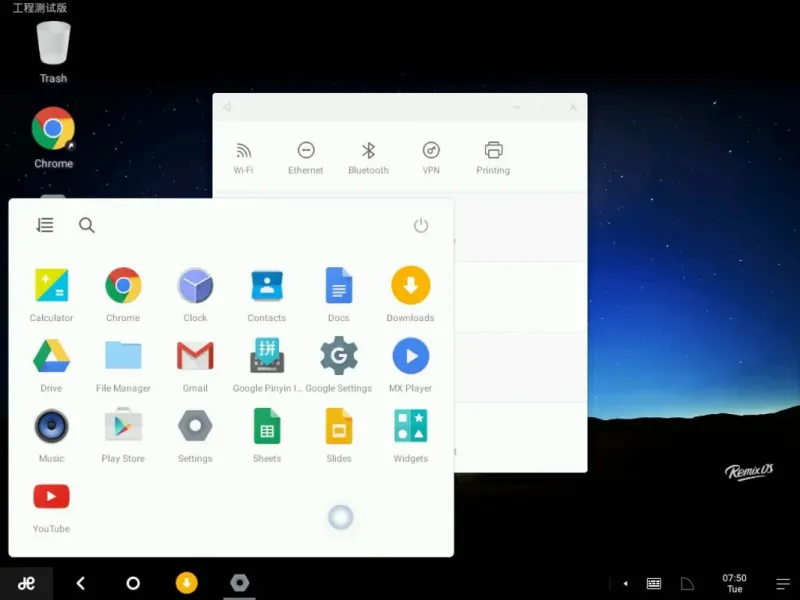The image size is (800, 600).
Task: Click the power button in app menu
Action: [421, 225]
